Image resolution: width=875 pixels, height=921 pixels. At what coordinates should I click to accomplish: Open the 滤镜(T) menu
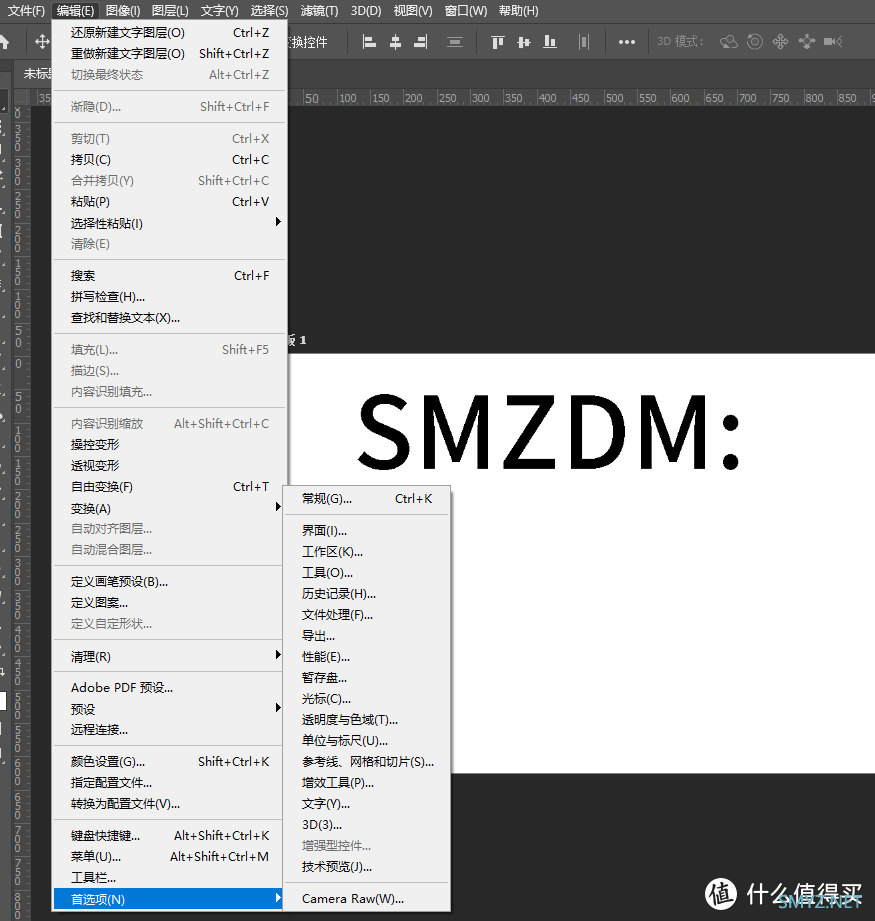[x=319, y=11]
